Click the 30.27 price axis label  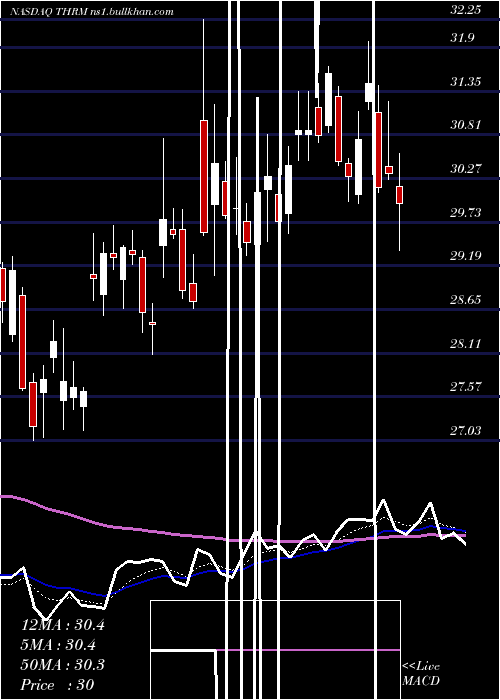tap(466, 169)
